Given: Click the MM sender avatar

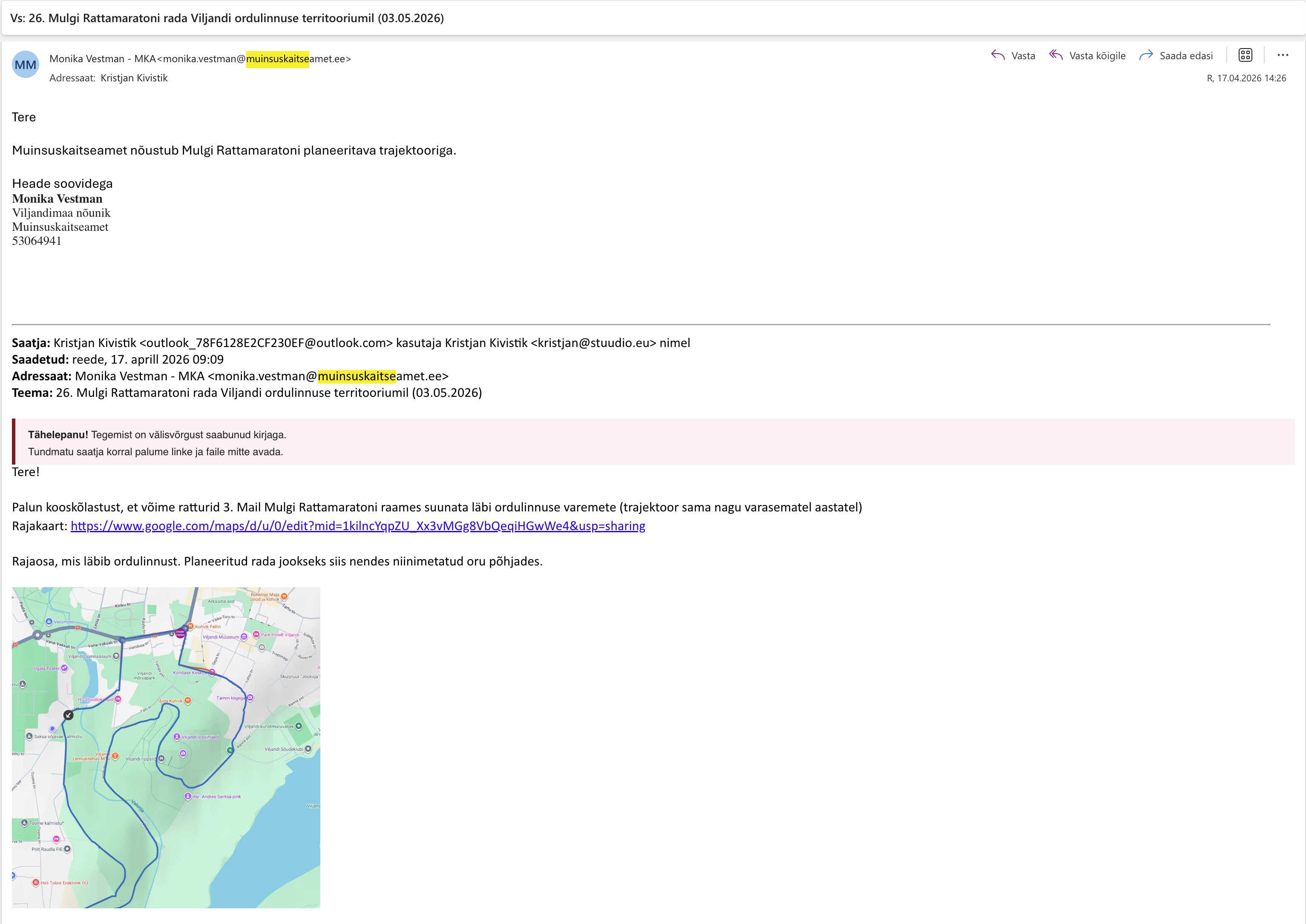Looking at the screenshot, I should 26,65.
